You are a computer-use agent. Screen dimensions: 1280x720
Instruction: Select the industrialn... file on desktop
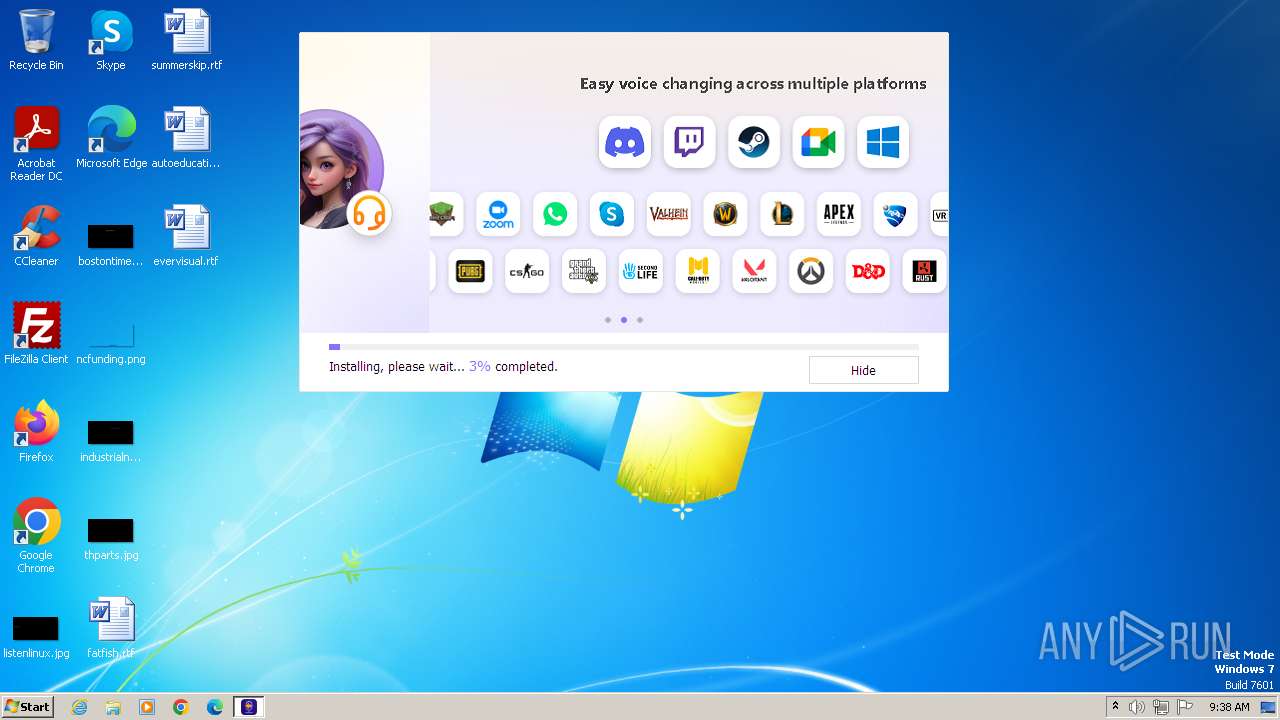(110, 441)
